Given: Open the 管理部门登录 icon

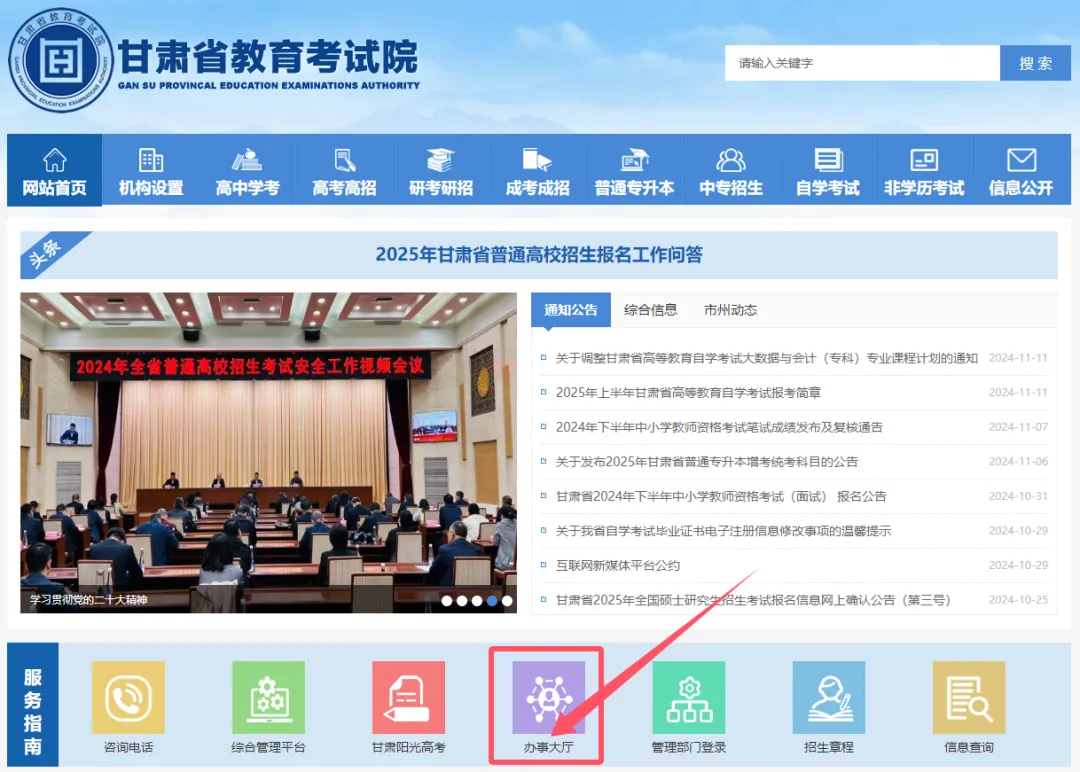Looking at the screenshot, I should [x=688, y=697].
